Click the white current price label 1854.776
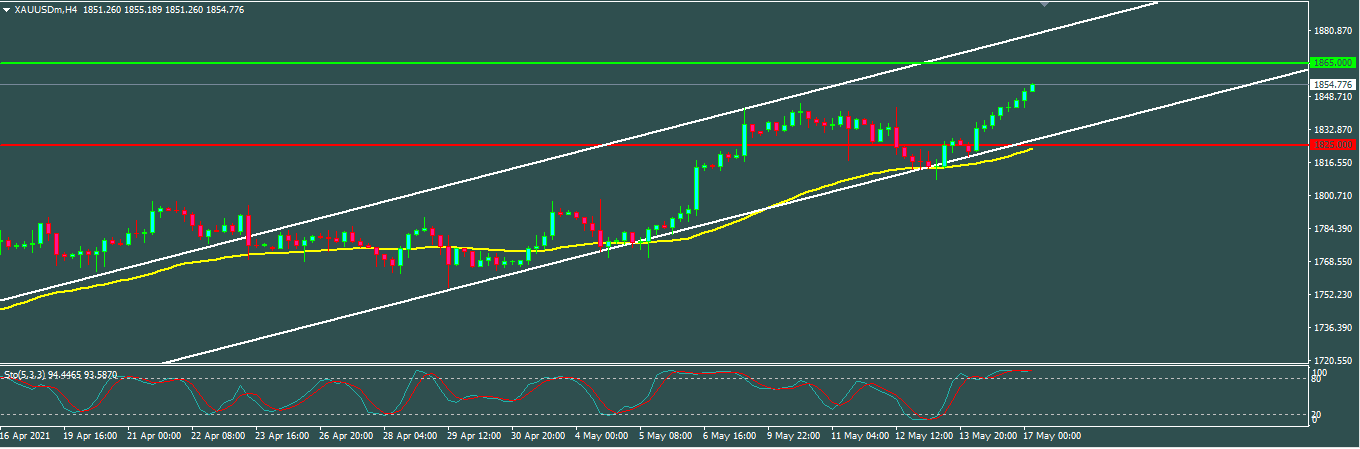Image resolution: width=1360 pixels, height=449 pixels. 1332,84
